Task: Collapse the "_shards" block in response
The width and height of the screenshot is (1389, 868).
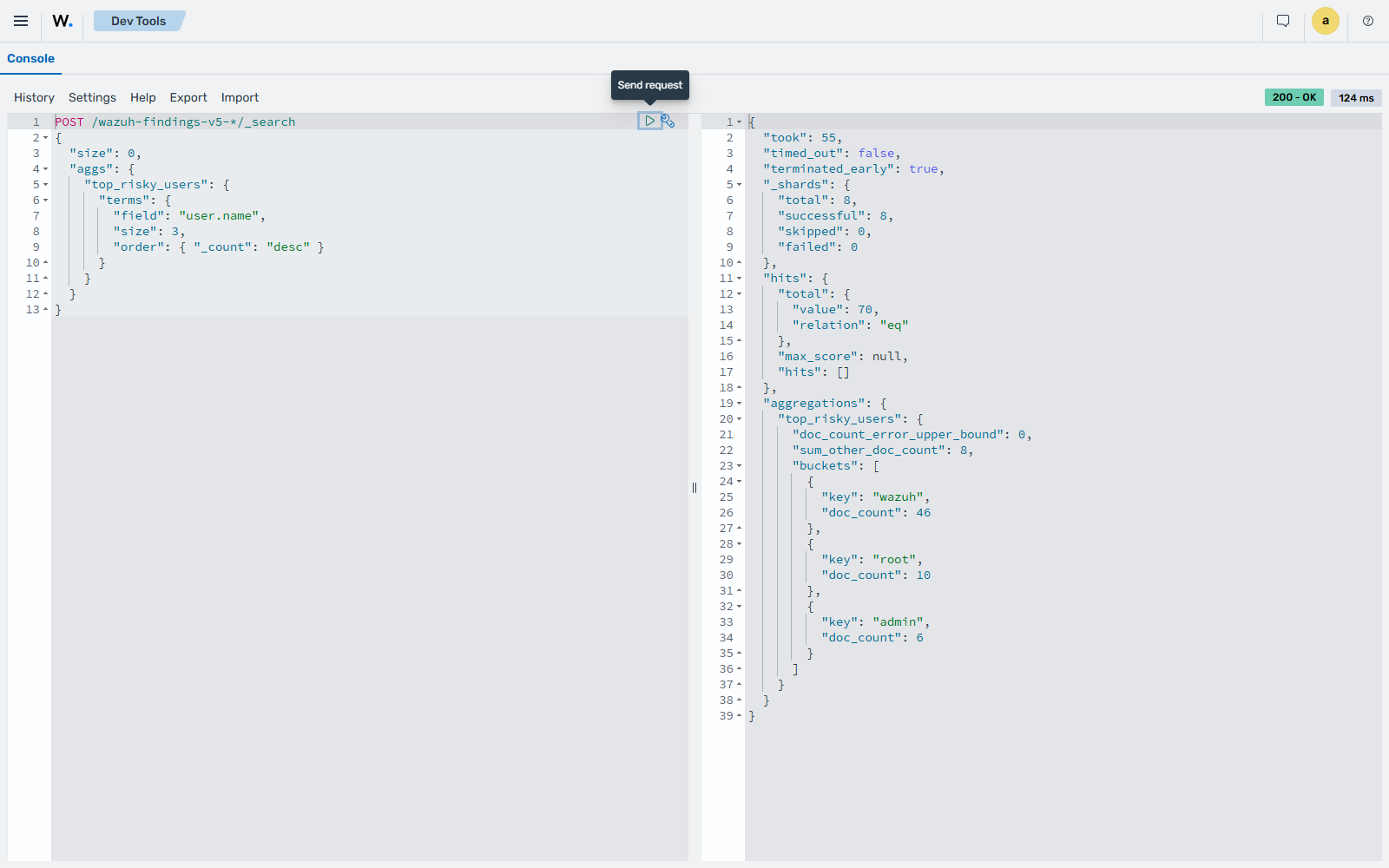Action: pos(740,185)
